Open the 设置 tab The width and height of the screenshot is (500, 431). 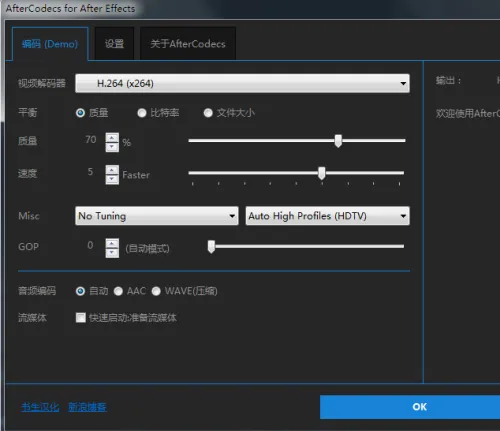114,44
